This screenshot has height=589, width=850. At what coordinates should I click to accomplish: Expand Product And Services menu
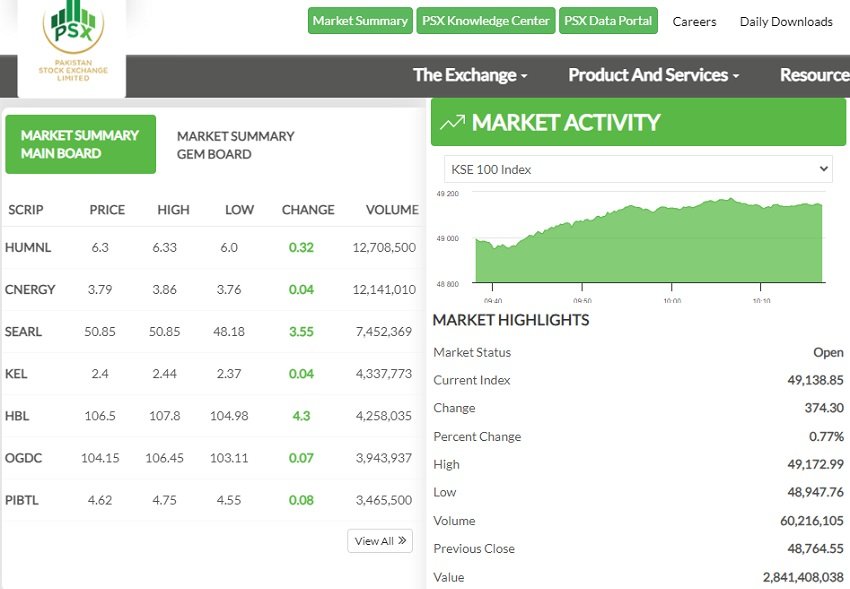point(653,75)
